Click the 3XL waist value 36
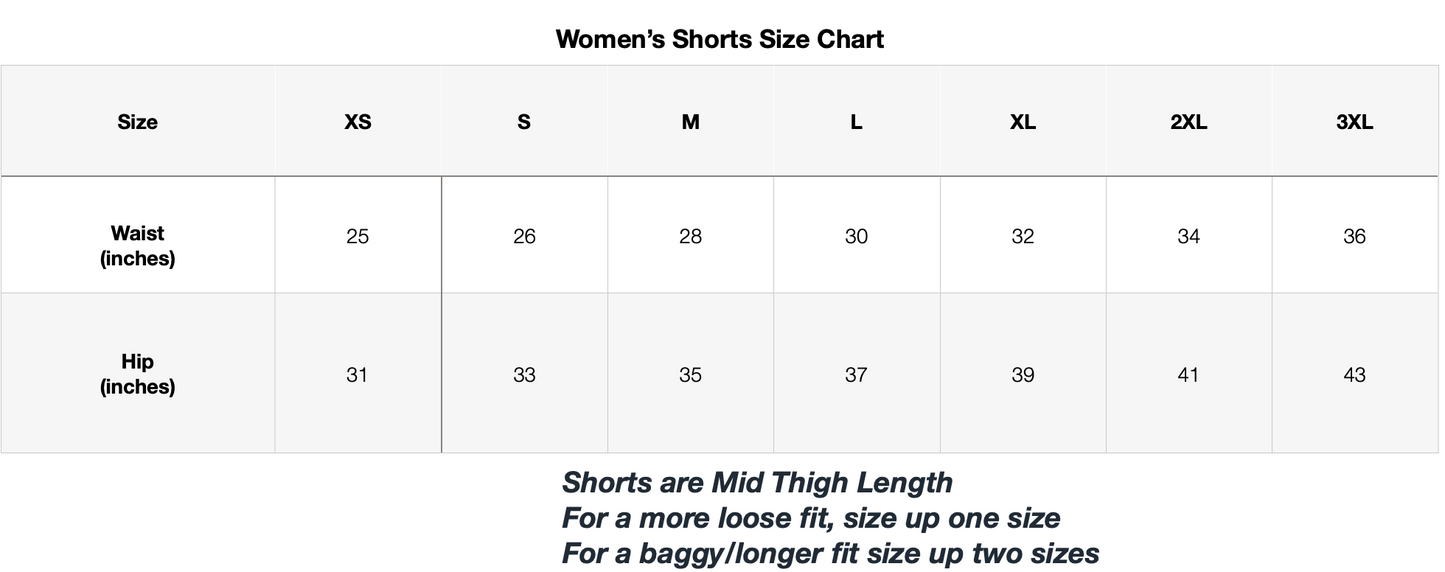Viewport: 1445px width, 572px height. pos(1354,237)
